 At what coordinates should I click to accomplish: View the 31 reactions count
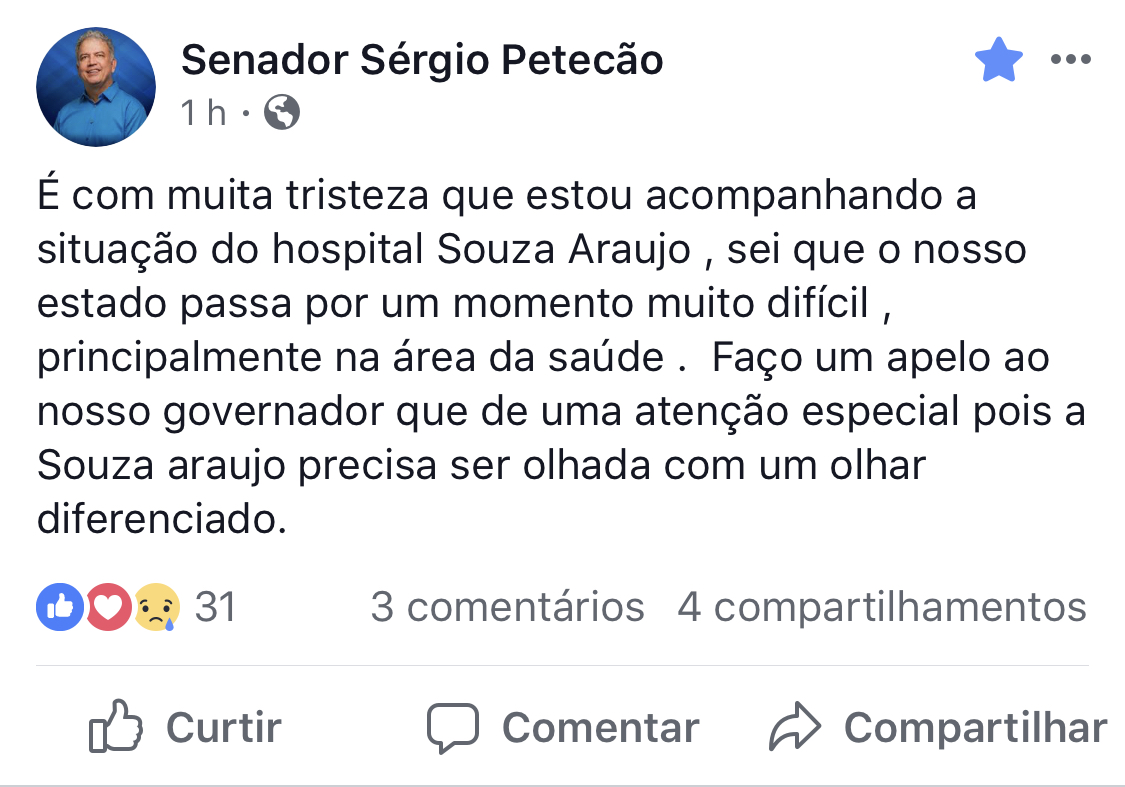point(215,607)
